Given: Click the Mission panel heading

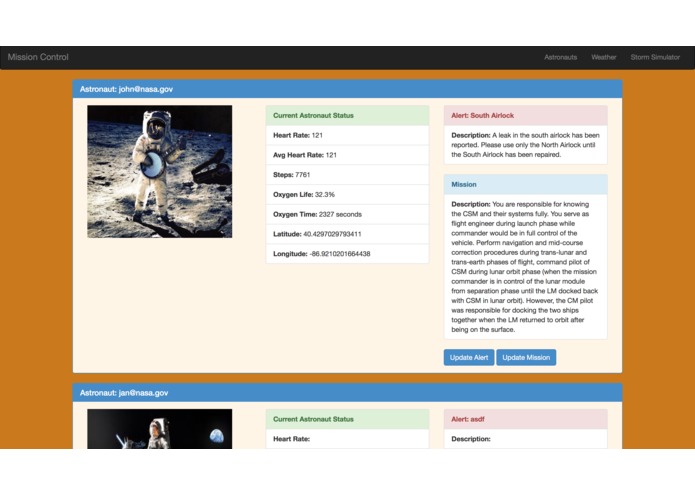Looking at the screenshot, I should point(526,185).
